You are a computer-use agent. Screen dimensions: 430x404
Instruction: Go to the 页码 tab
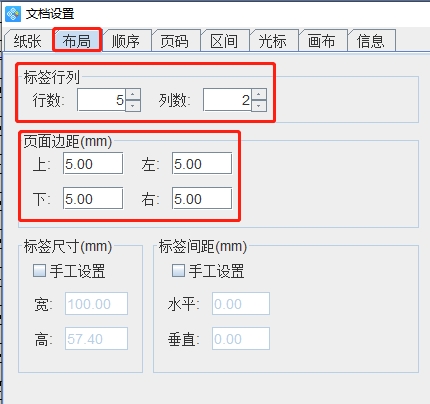coord(175,41)
